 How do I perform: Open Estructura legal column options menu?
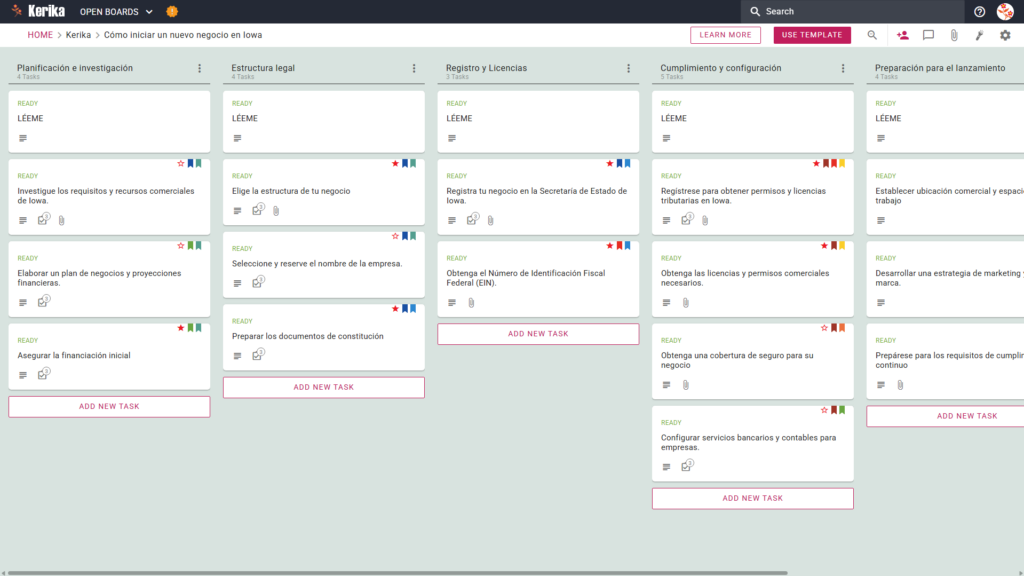tap(414, 68)
